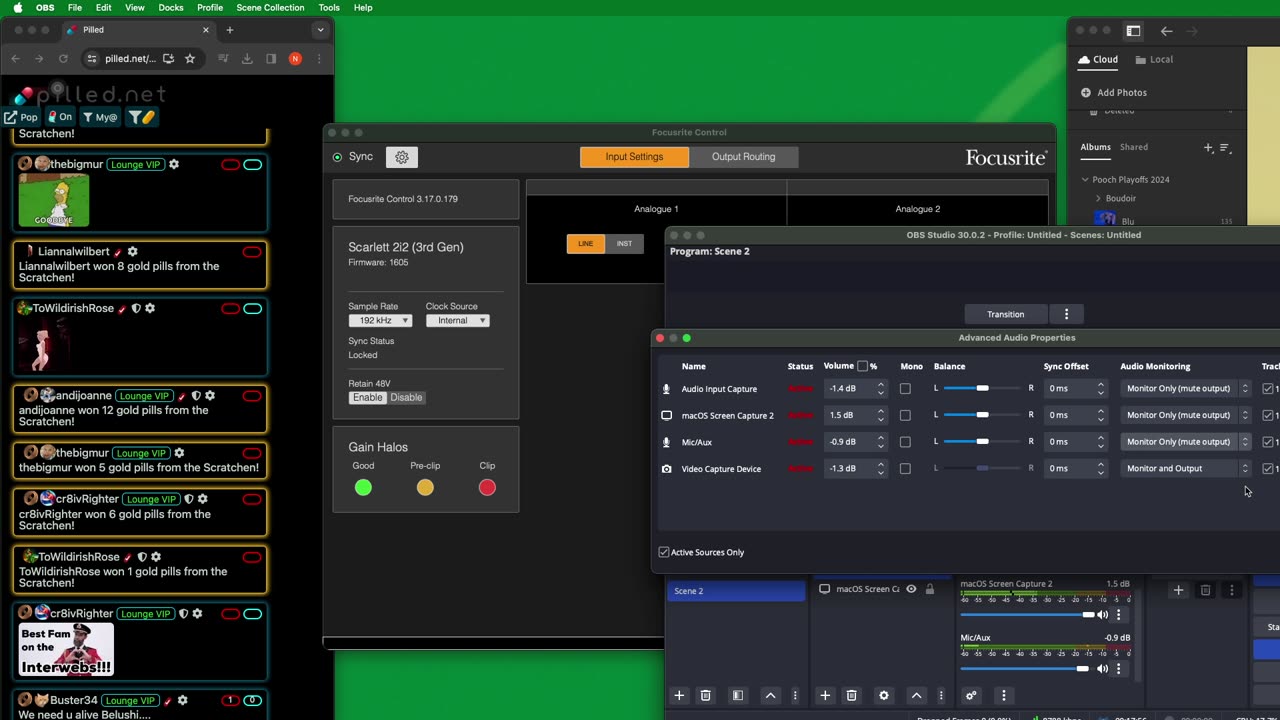Open the Scene Collection menu
The height and width of the screenshot is (720, 1280).
tap(270, 7)
